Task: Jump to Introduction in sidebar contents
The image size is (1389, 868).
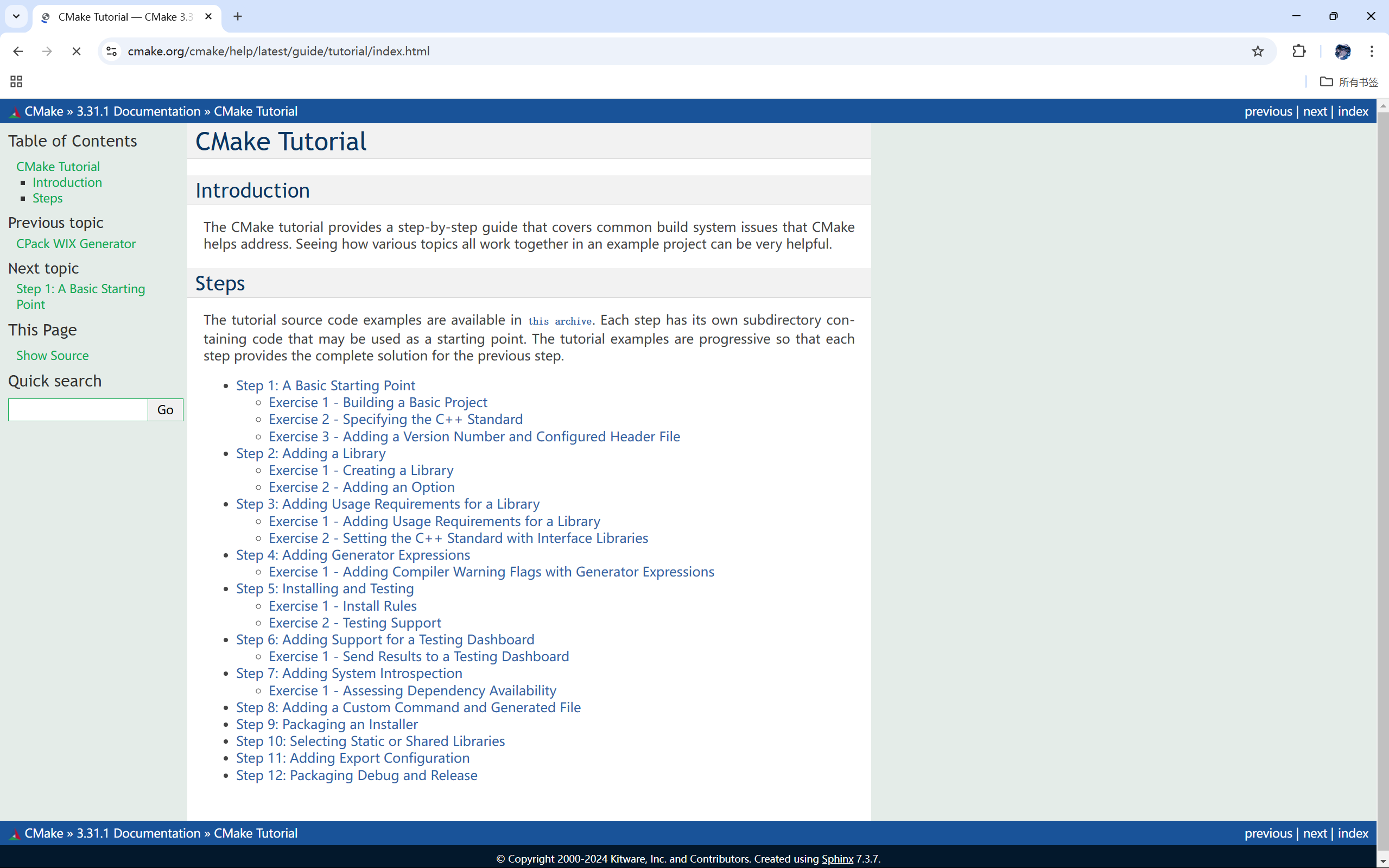Action: coord(67,182)
